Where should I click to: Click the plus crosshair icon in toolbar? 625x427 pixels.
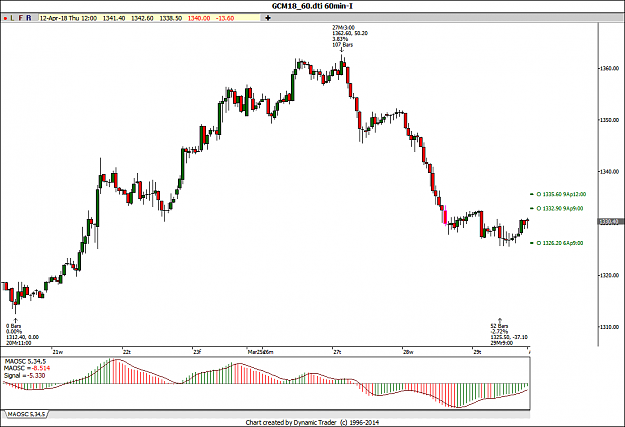click(x=267, y=18)
